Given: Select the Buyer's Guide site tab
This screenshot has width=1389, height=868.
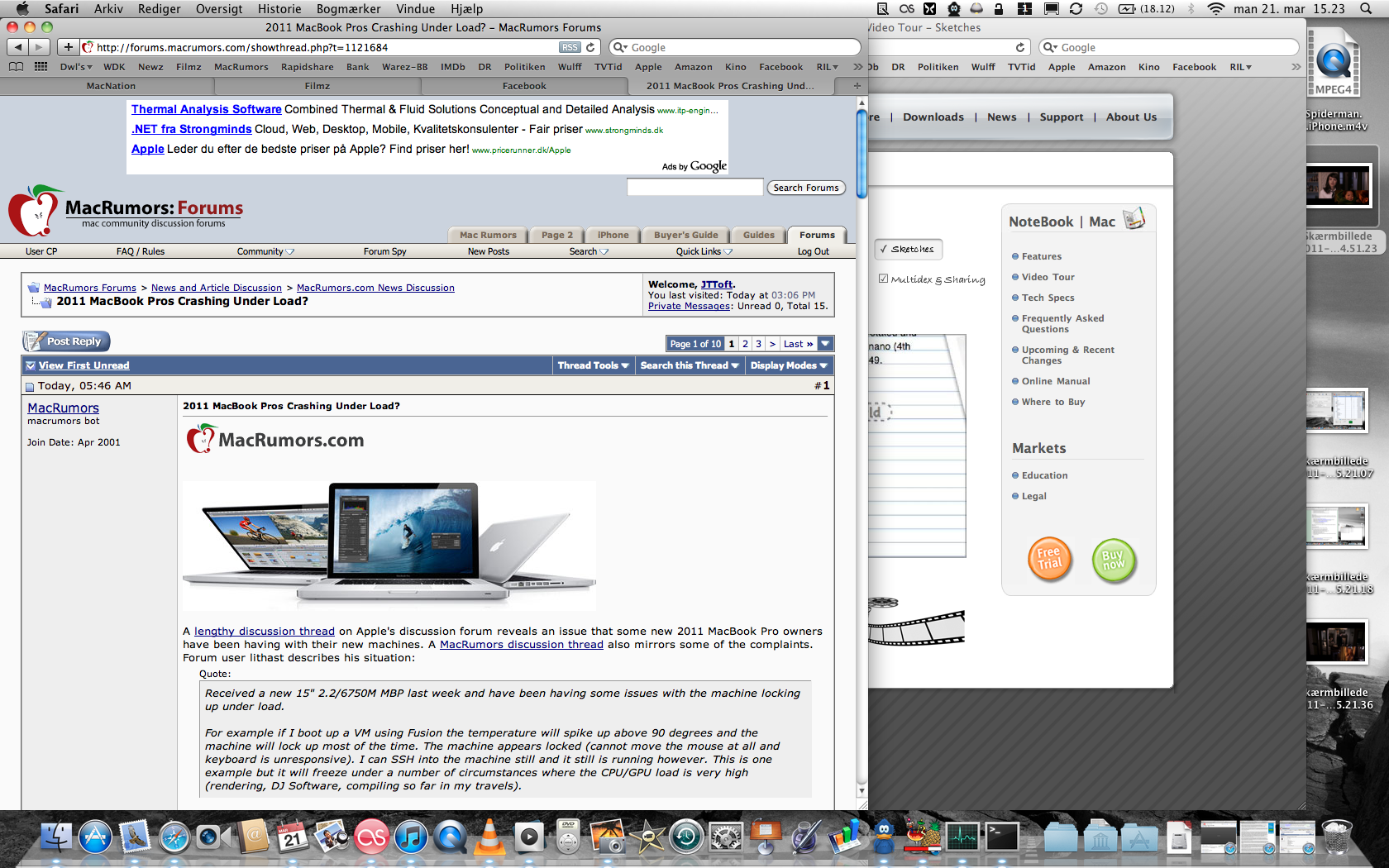Looking at the screenshot, I should [x=686, y=236].
